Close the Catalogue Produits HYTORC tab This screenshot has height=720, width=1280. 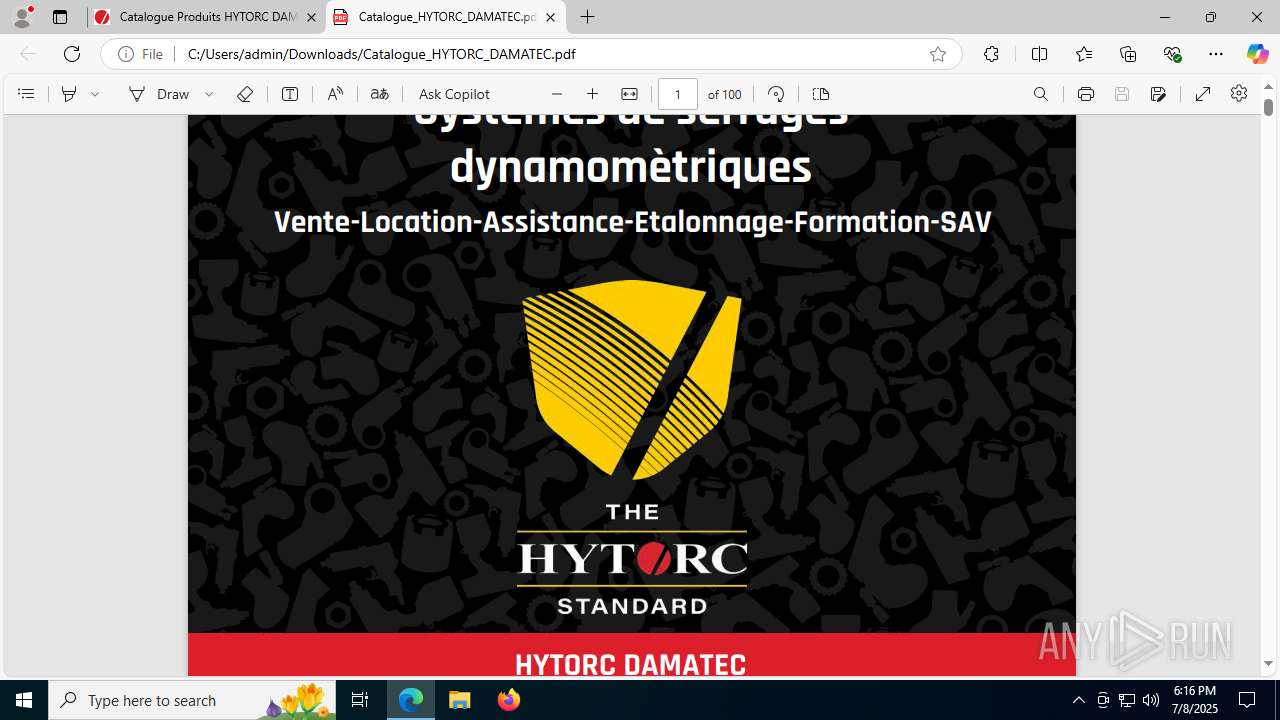coord(311,17)
